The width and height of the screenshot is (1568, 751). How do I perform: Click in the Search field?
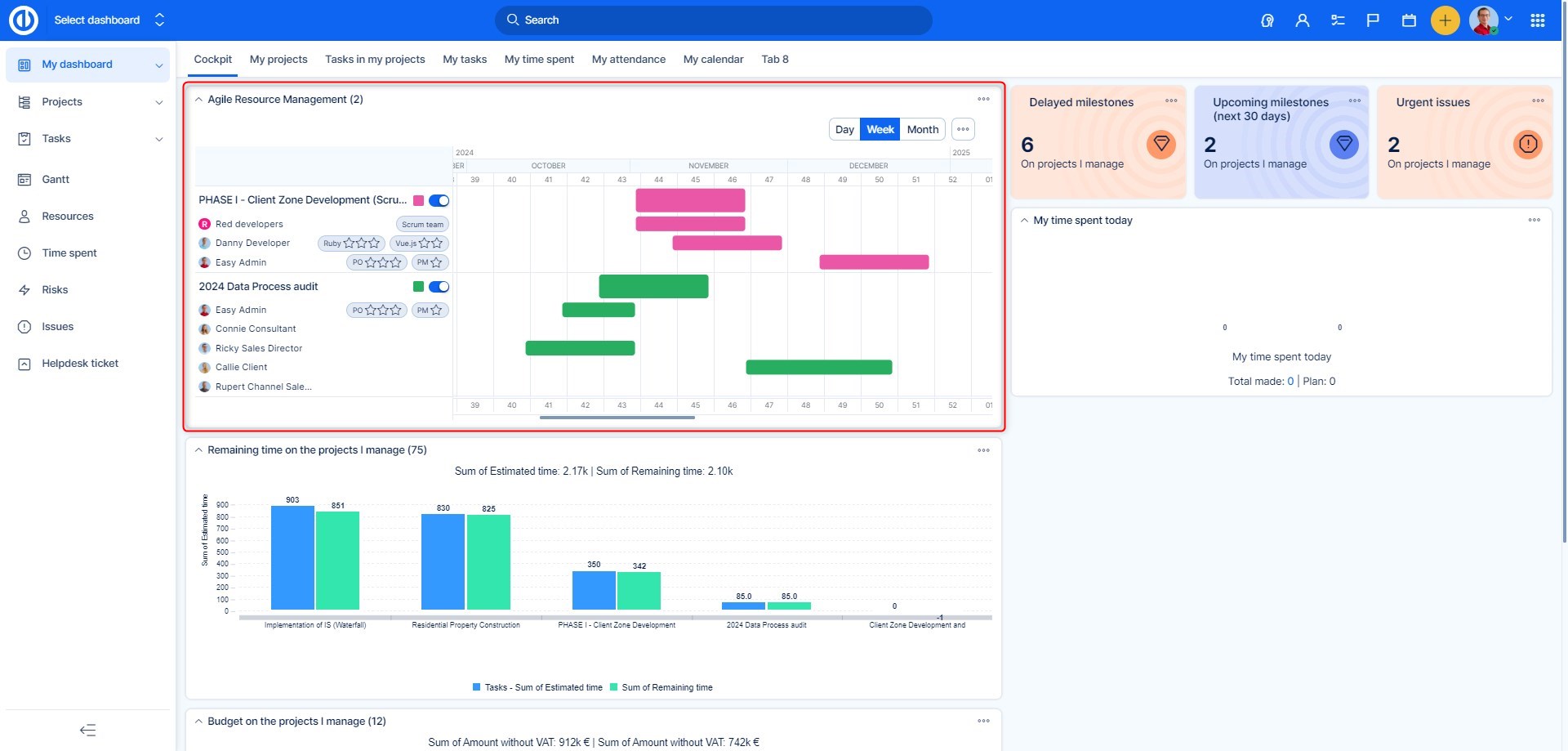coord(713,20)
